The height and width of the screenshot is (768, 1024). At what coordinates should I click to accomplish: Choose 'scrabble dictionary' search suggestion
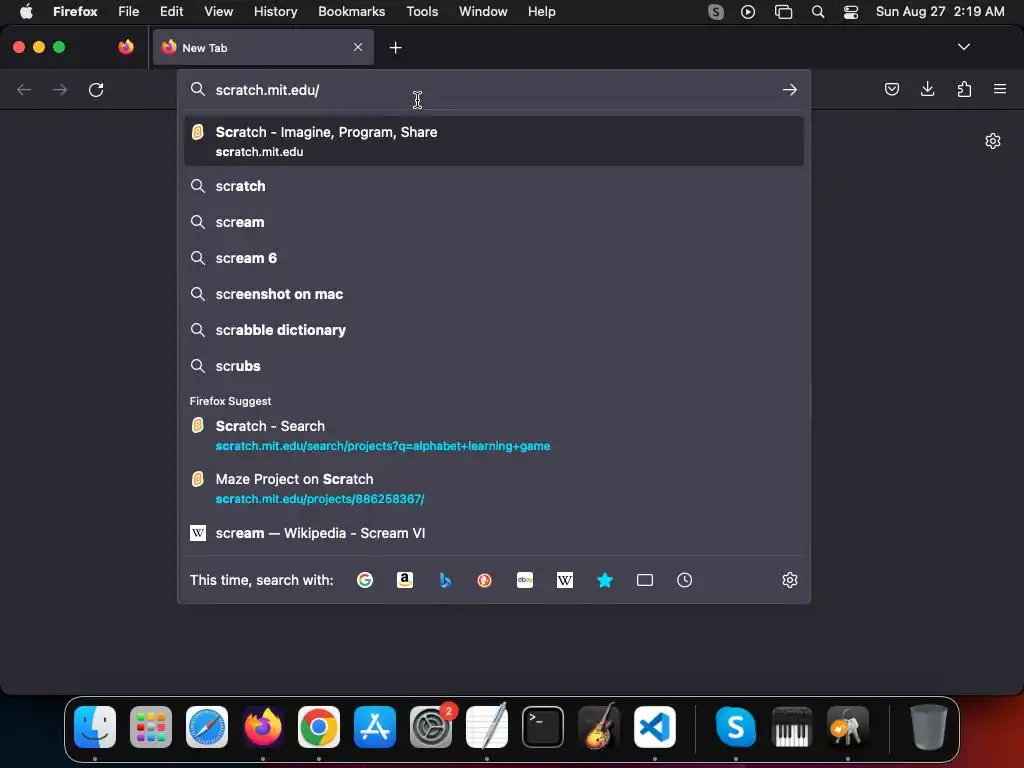[494, 330]
